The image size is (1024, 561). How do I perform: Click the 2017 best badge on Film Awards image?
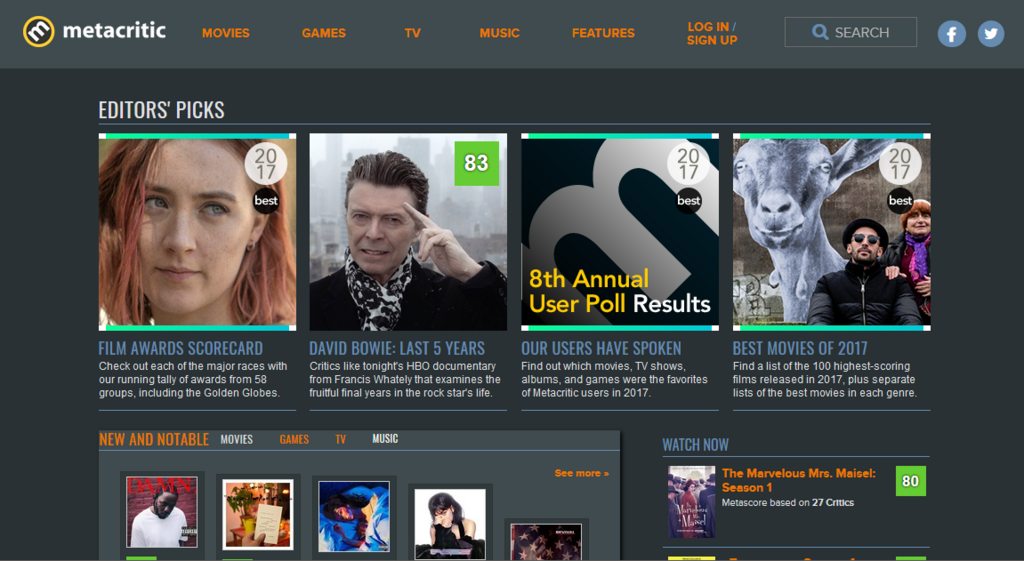(x=266, y=178)
